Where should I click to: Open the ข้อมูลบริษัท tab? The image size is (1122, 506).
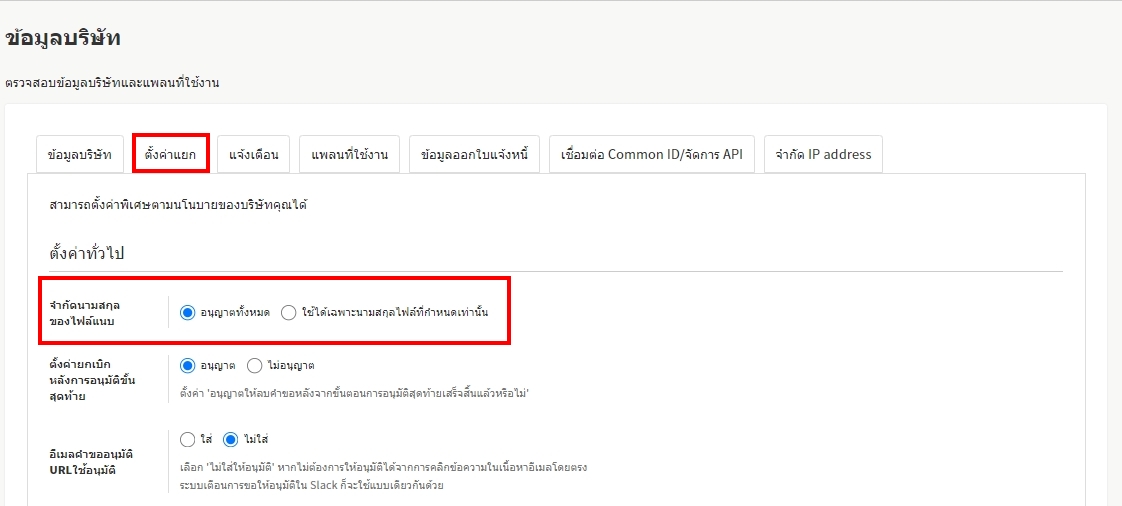click(x=80, y=155)
